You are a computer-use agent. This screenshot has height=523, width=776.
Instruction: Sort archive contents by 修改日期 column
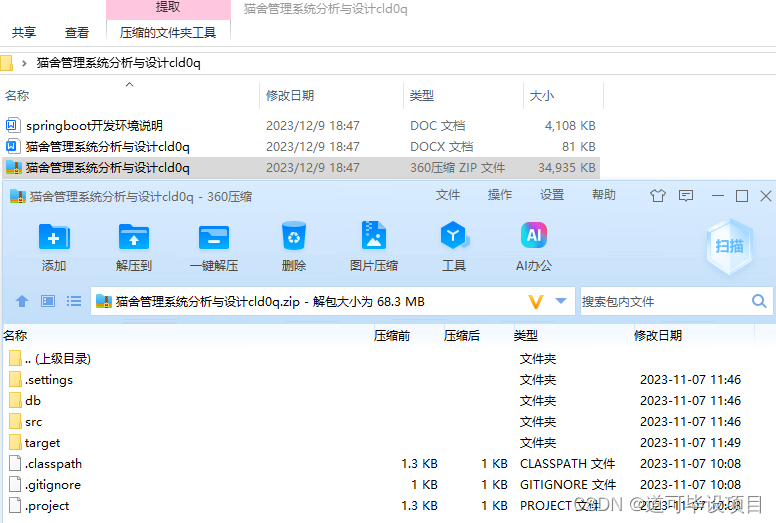(658, 336)
